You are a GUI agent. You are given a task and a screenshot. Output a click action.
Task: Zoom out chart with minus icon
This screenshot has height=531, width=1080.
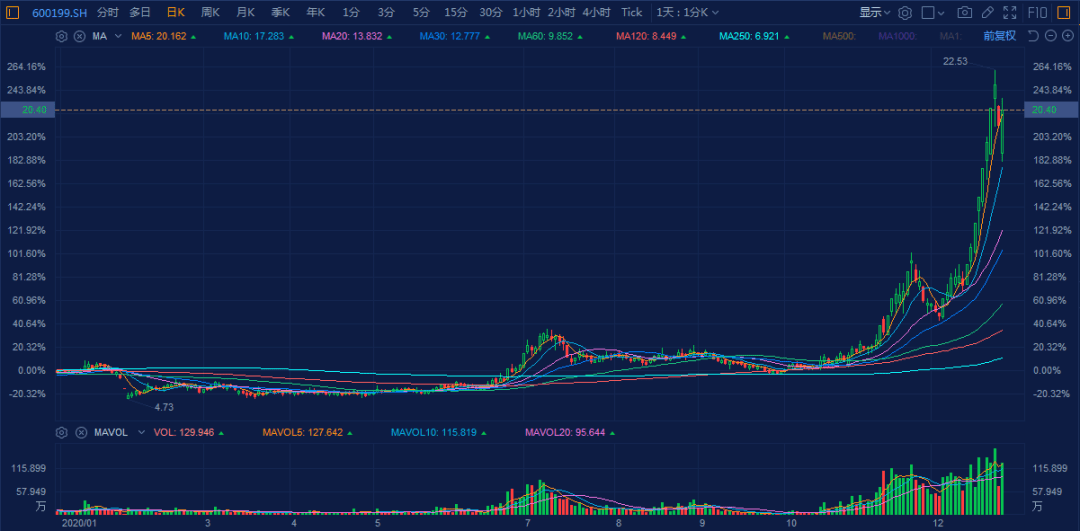[1051, 36]
